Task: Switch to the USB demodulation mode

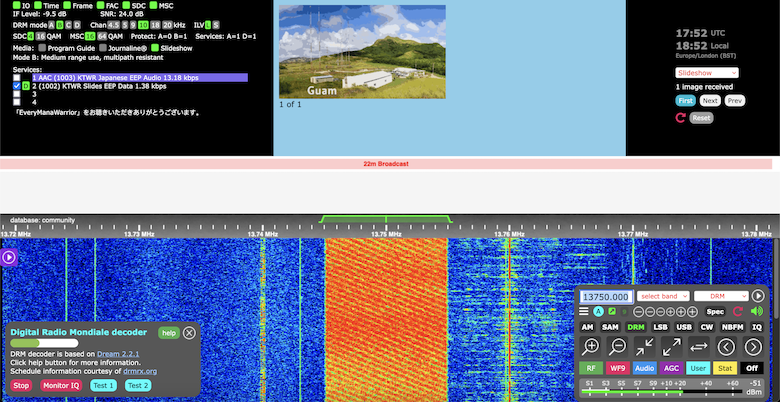Action: 684,327
